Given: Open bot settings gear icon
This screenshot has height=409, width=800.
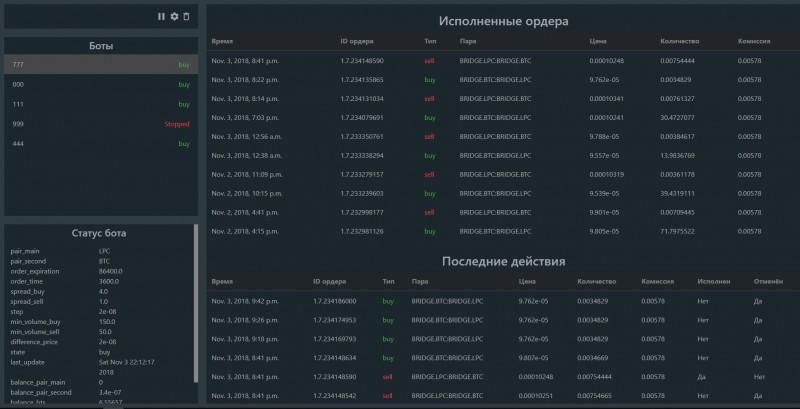Looking at the screenshot, I should click(x=174, y=17).
